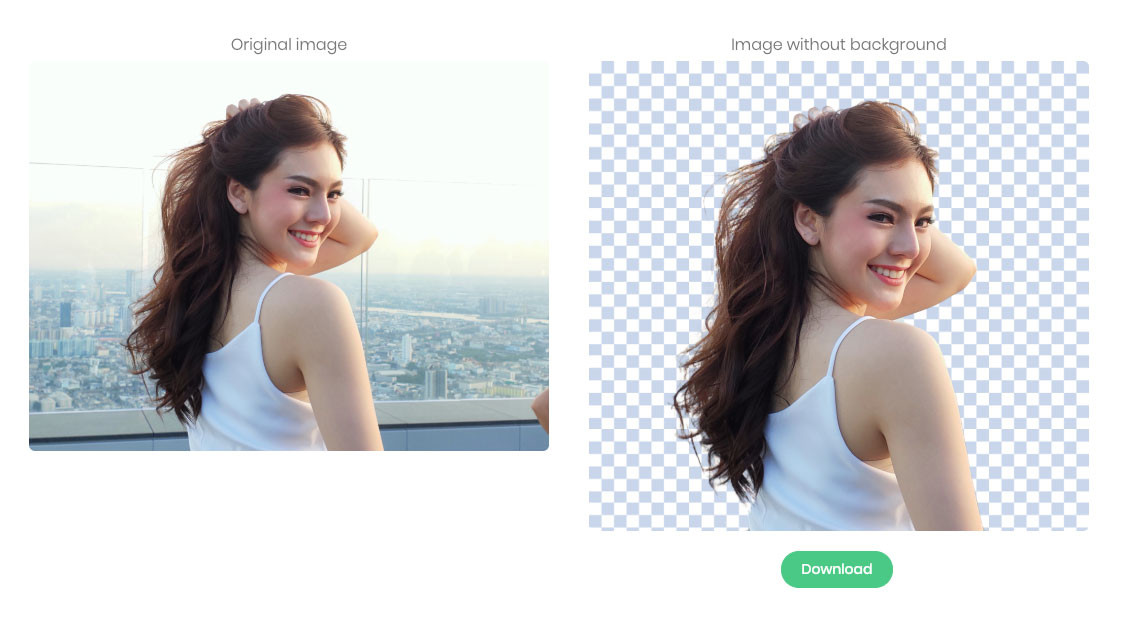Open the original image preview

[288, 256]
